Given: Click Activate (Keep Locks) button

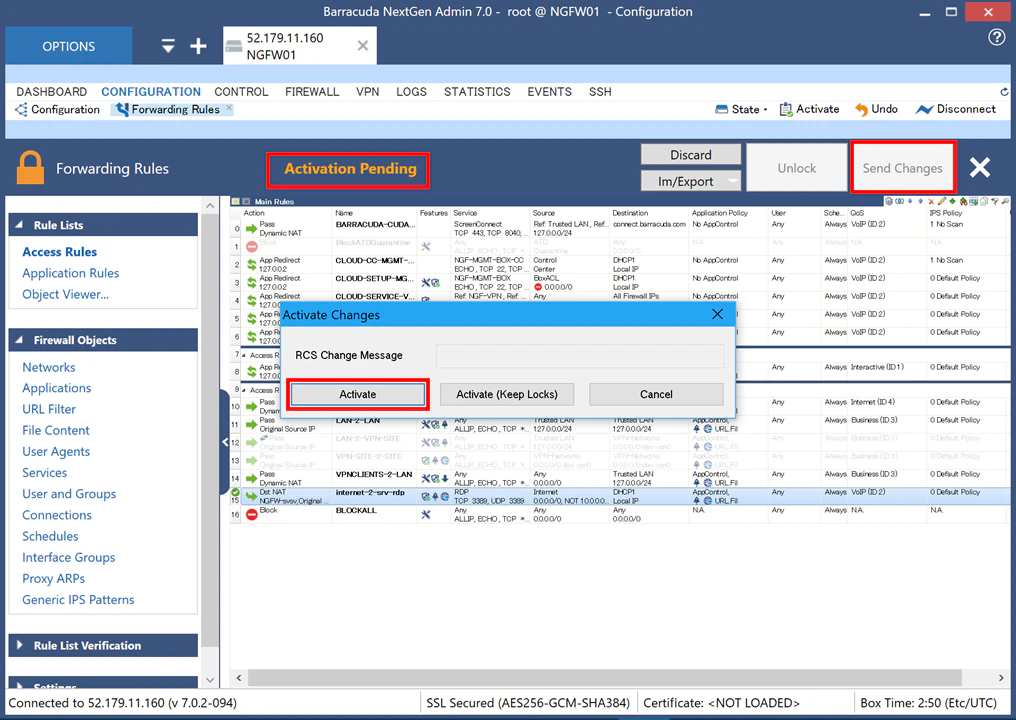Looking at the screenshot, I should point(507,394).
